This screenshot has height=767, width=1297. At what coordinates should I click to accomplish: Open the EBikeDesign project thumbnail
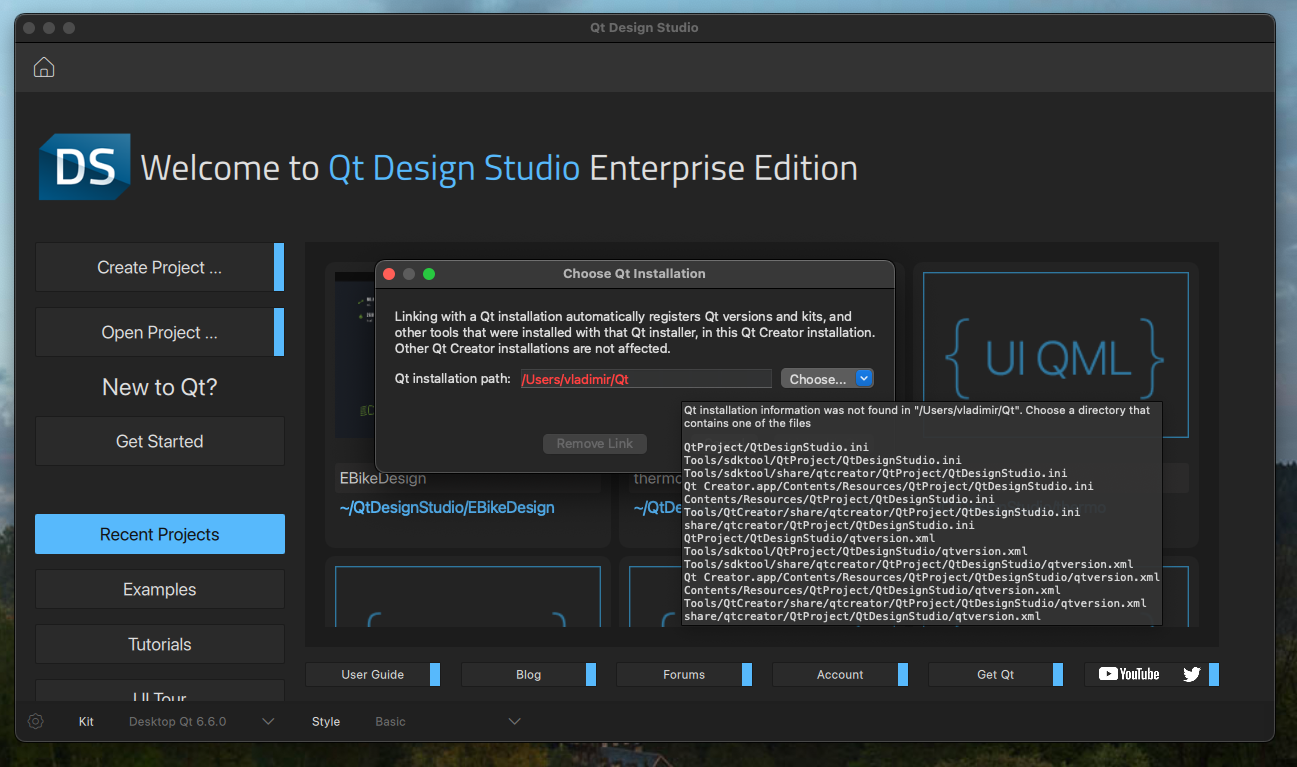pos(355,355)
